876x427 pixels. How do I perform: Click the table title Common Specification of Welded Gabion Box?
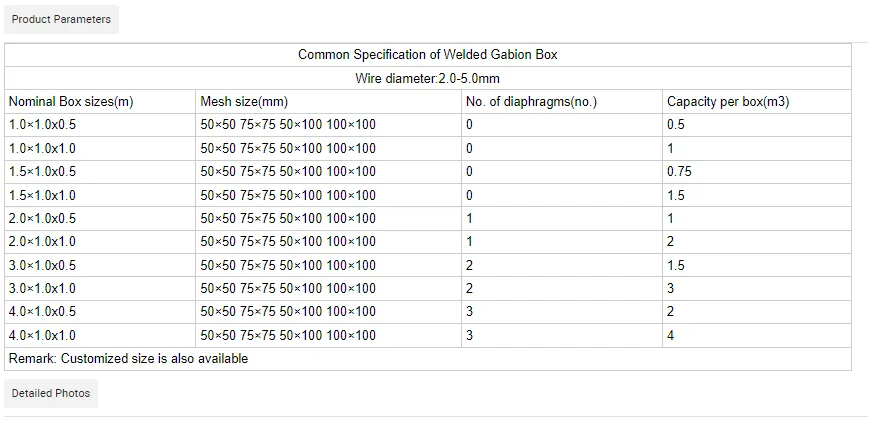tap(427, 55)
